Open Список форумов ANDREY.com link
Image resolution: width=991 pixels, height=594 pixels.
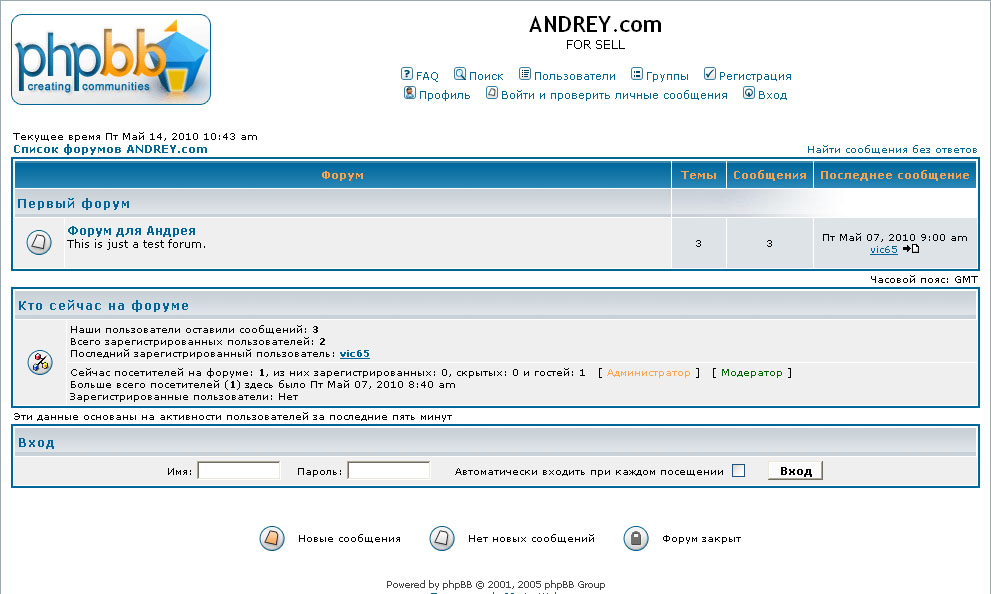[111, 149]
